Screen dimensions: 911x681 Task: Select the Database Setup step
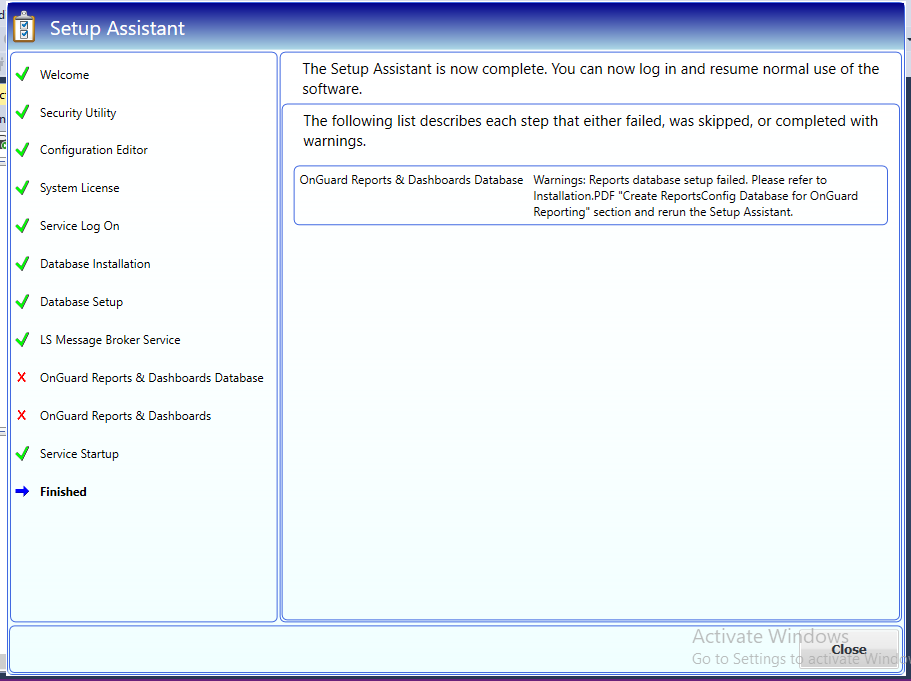click(x=81, y=302)
